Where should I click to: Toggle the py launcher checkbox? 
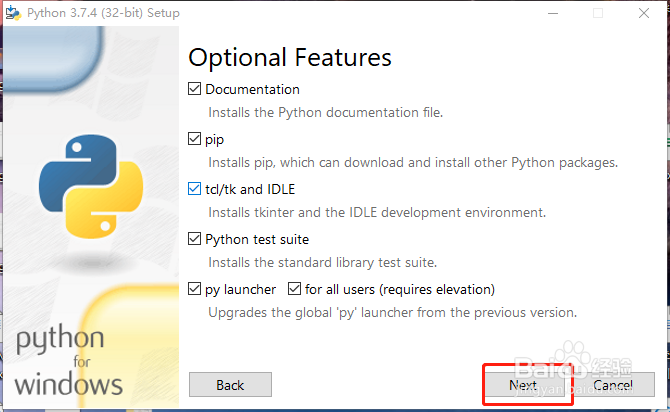195,289
